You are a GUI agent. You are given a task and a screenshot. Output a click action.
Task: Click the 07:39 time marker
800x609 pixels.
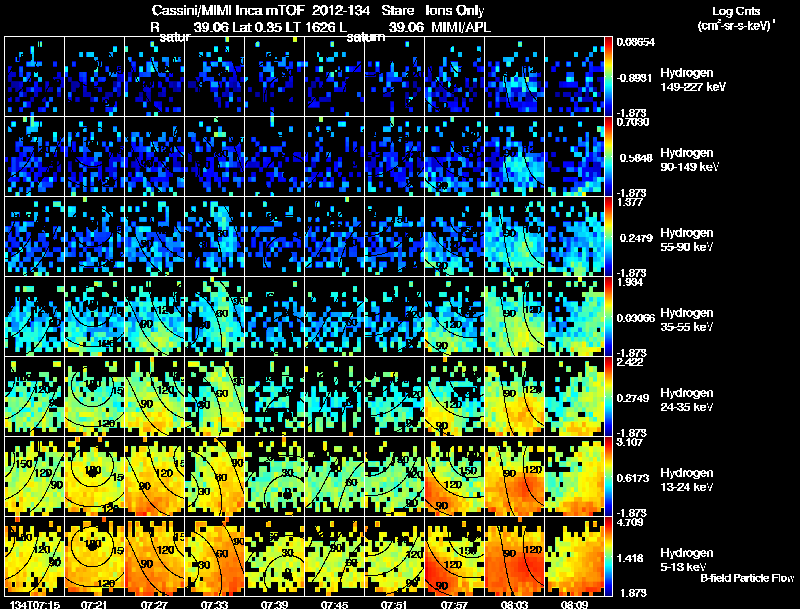coord(274,604)
